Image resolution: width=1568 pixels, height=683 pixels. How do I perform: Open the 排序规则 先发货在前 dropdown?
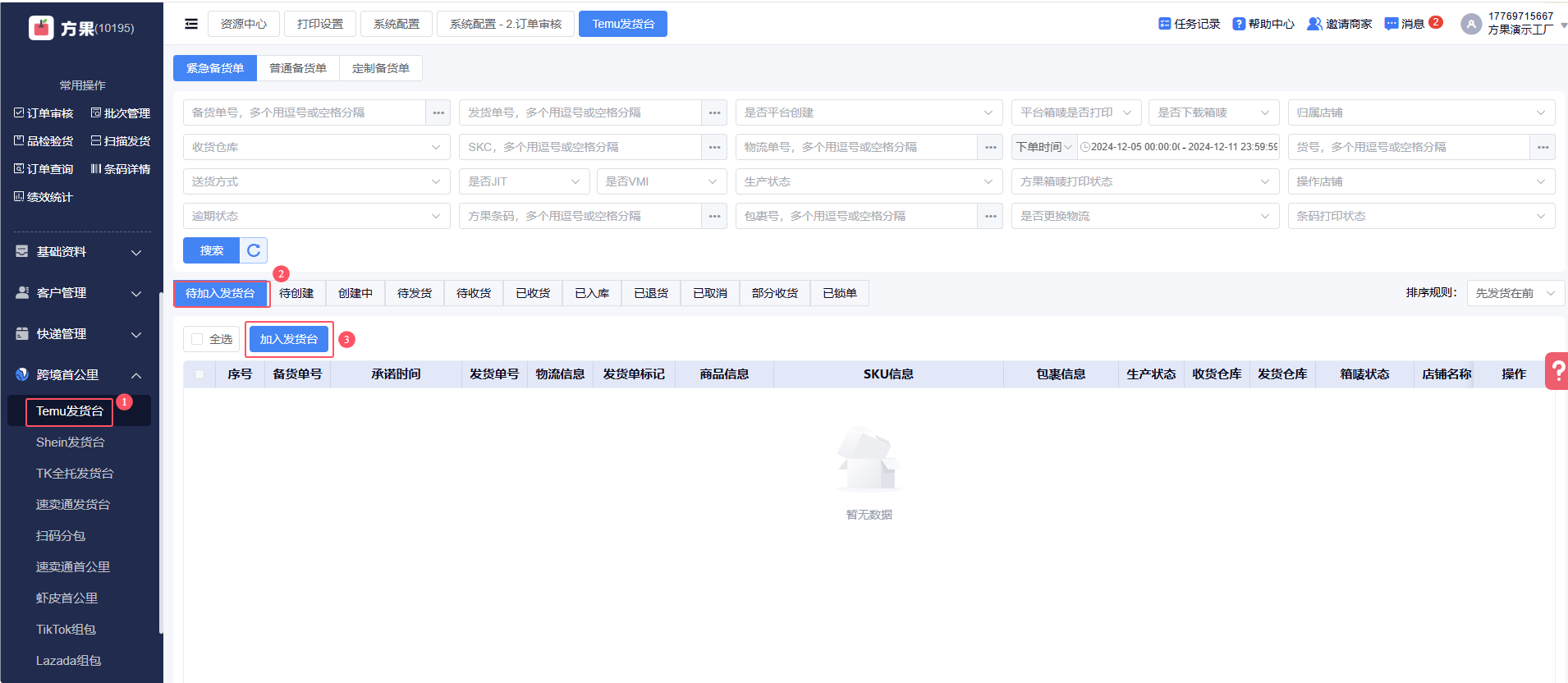pyautogui.click(x=1515, y=293)
